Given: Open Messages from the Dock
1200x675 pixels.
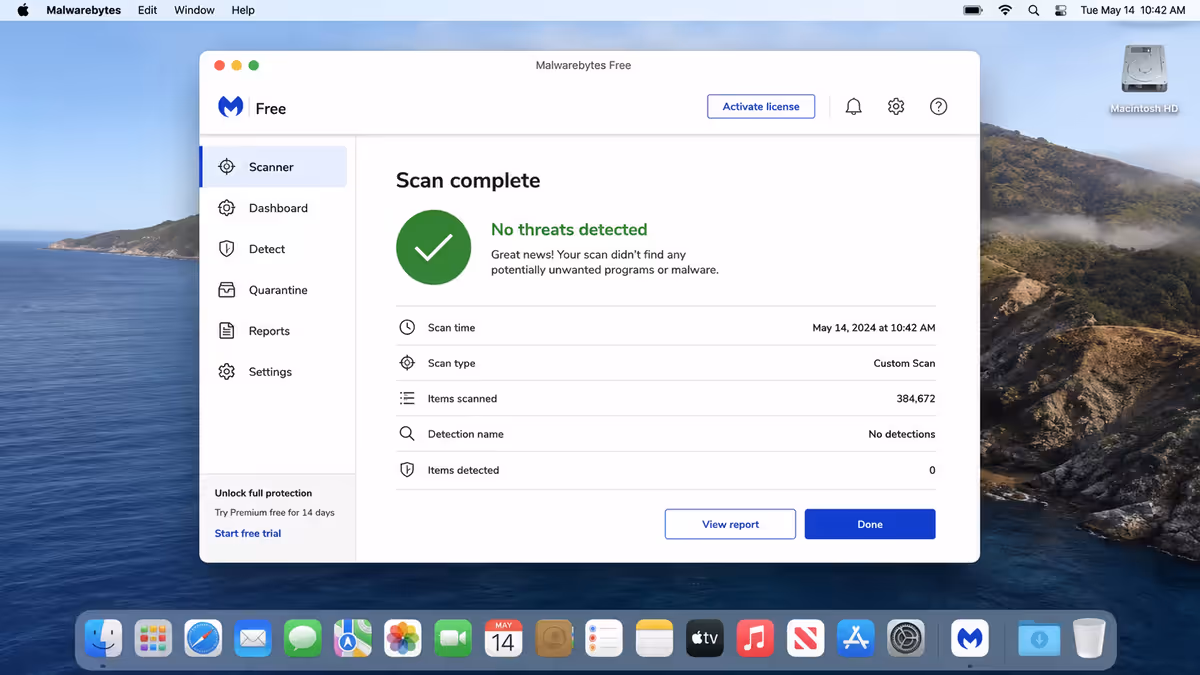Looking at the screenshot, I should 303,638.
